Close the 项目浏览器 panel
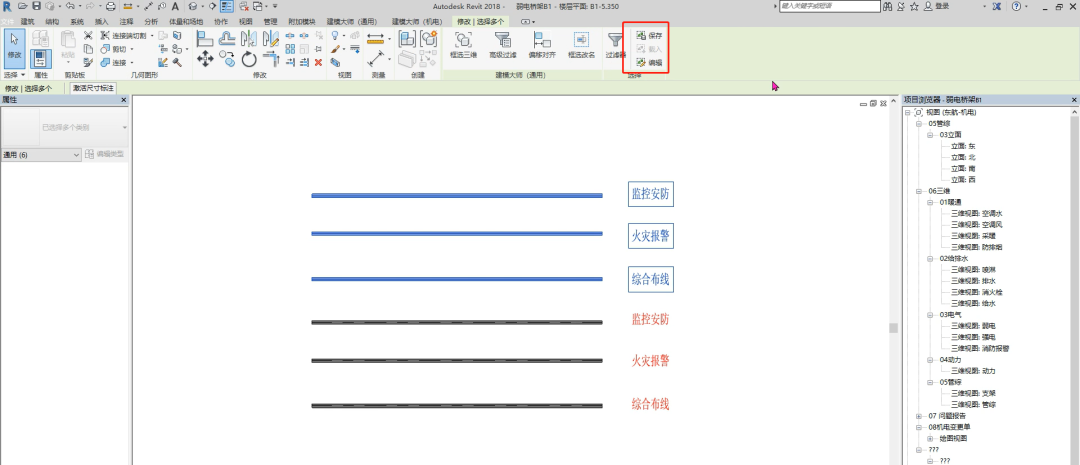Image resolution: width=1080 pixels, height=465 pixels. [1074, 100]
